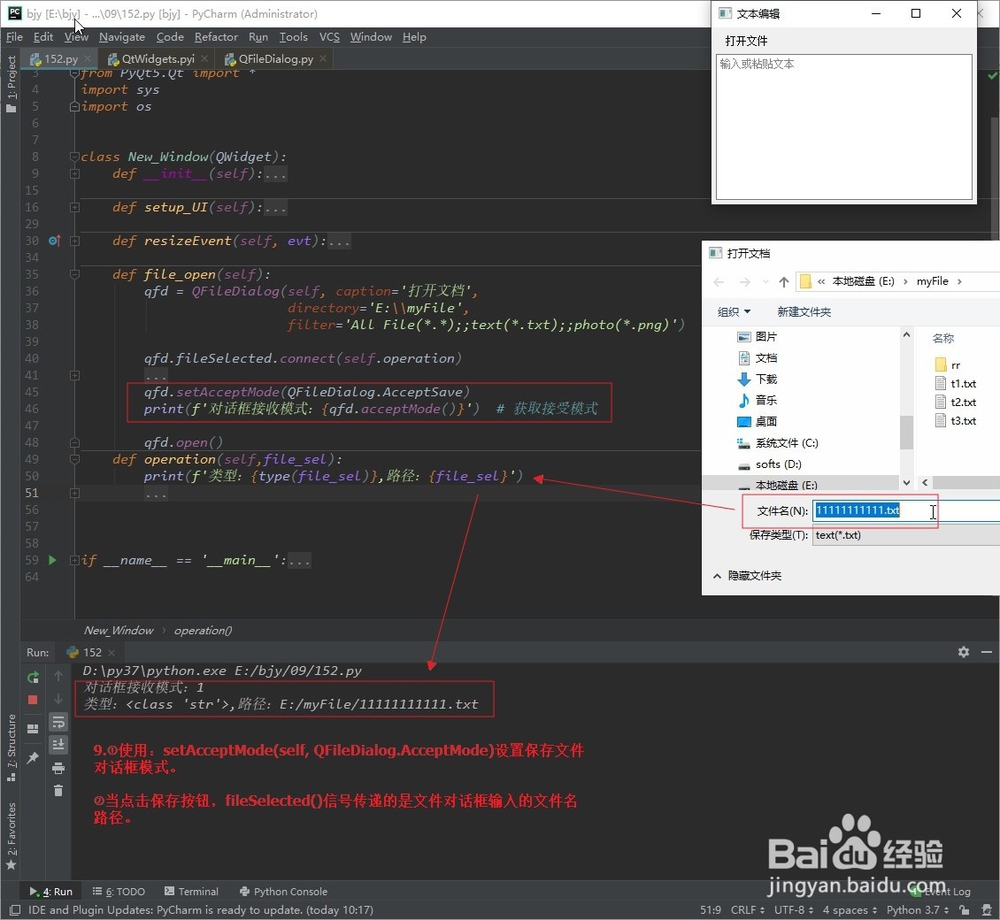The width and height of the screenshot is (1000, 920).
Task: Click the Forward arrow in file dialog
Action: [744, 282]
